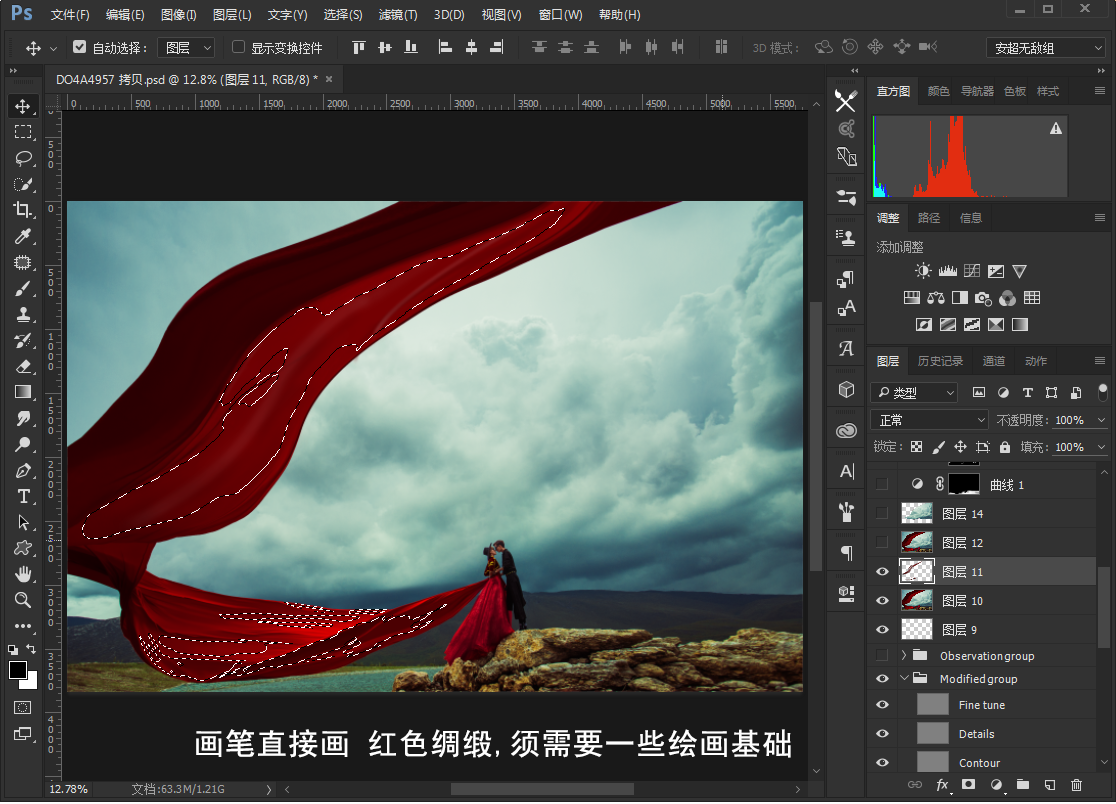Image resolution: width=1116 pixels, height=804 pixels.
Task: Select the Hand tool
Action: [x=23, y=574]
